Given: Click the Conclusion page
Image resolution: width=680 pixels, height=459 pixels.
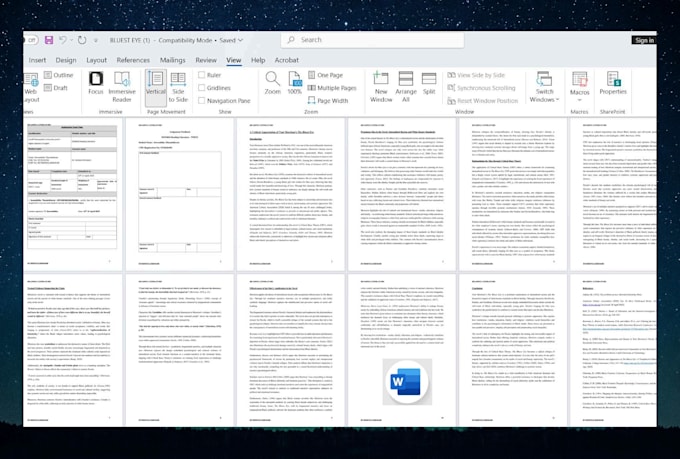Looking at the screenshot, I should [x=513, y=350].
